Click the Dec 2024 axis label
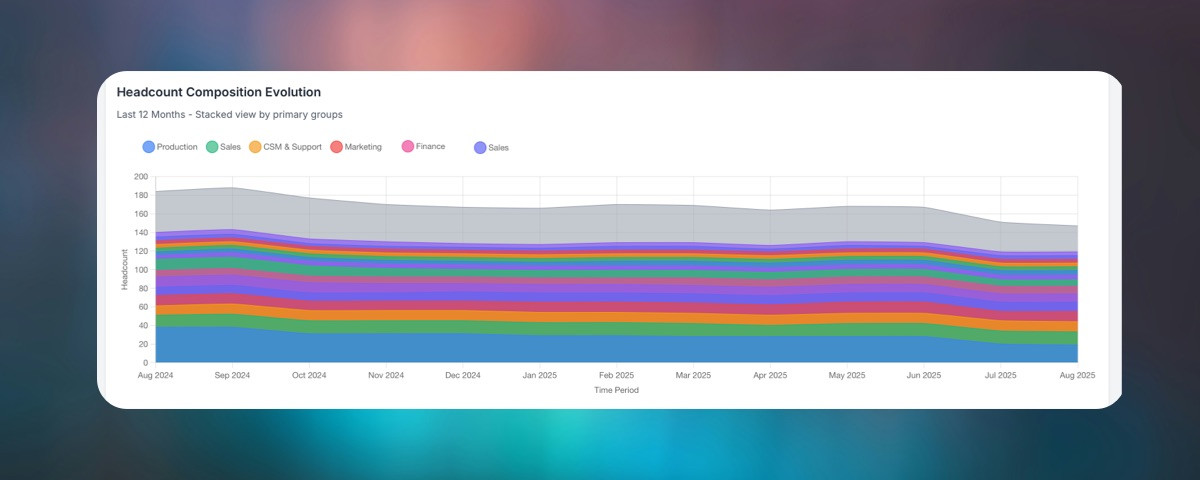The width and height of the screenshot is (1200, 480). point(463,376)
